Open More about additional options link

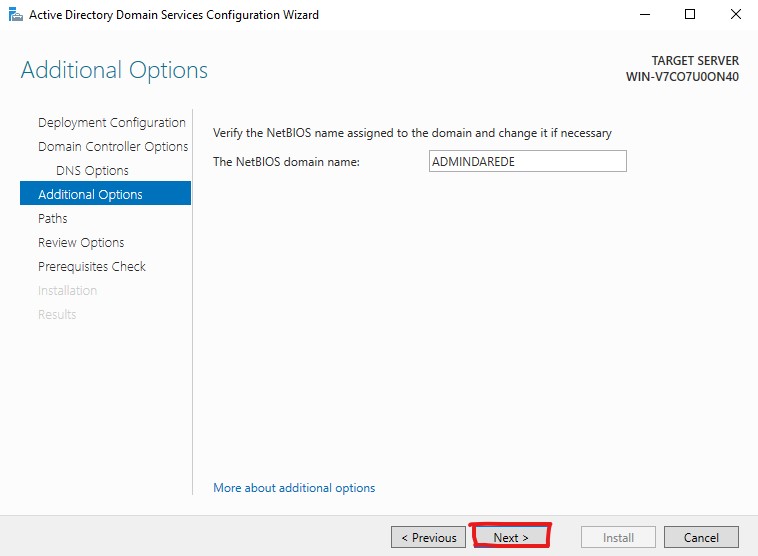[294, 488]
